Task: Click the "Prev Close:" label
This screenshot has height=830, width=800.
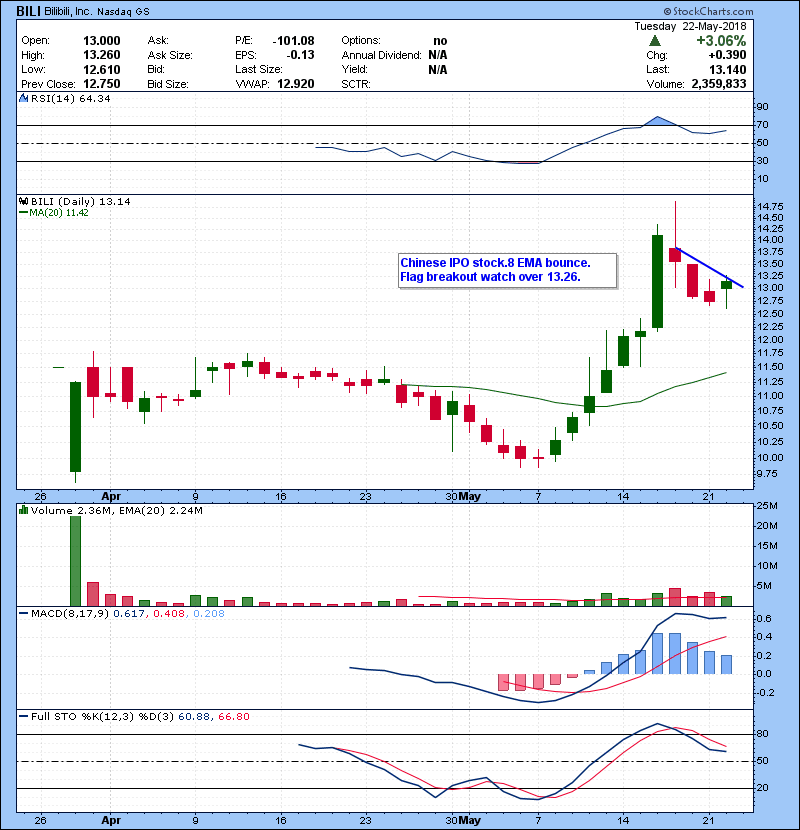Action: click(48, 84)
